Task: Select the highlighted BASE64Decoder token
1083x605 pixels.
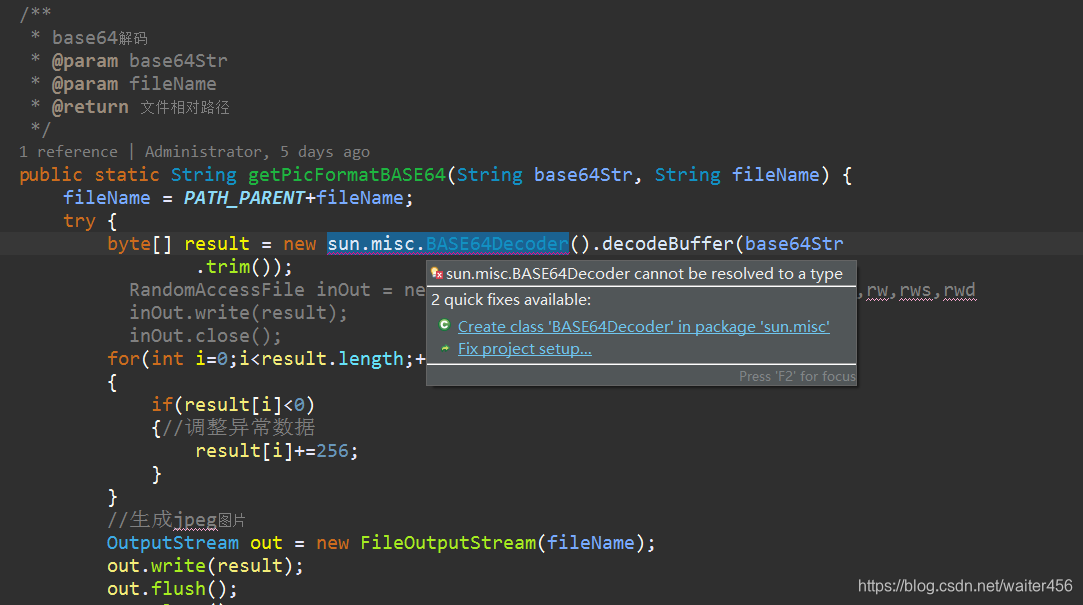Action: pos(497,243)
